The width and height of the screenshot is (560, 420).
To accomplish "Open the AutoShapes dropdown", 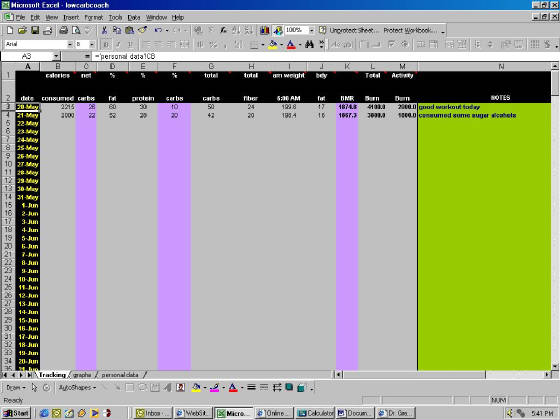I will click(x=77, y=388).
